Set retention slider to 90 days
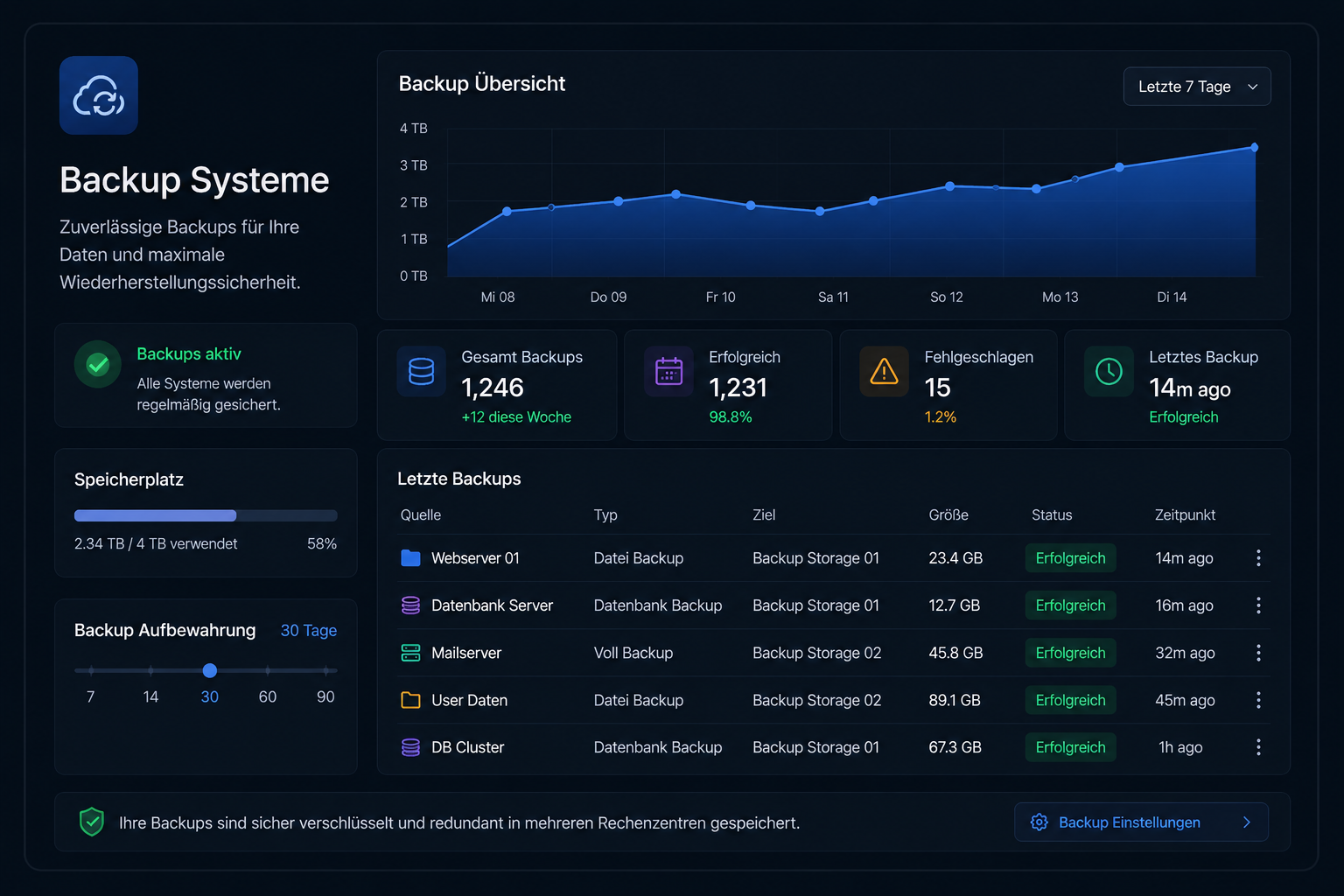Image resolution: width=1344 pixels, height=896 pixels. point(325,671)
